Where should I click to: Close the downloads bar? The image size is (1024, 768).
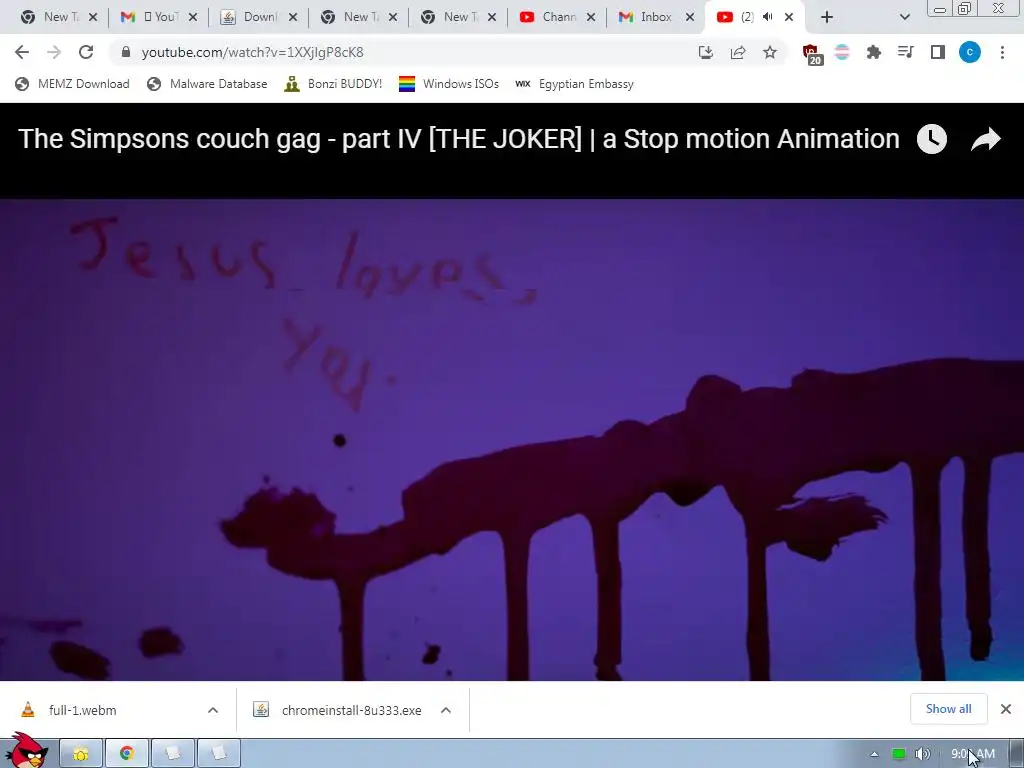pyautogui.click(x=1006, y=709)
